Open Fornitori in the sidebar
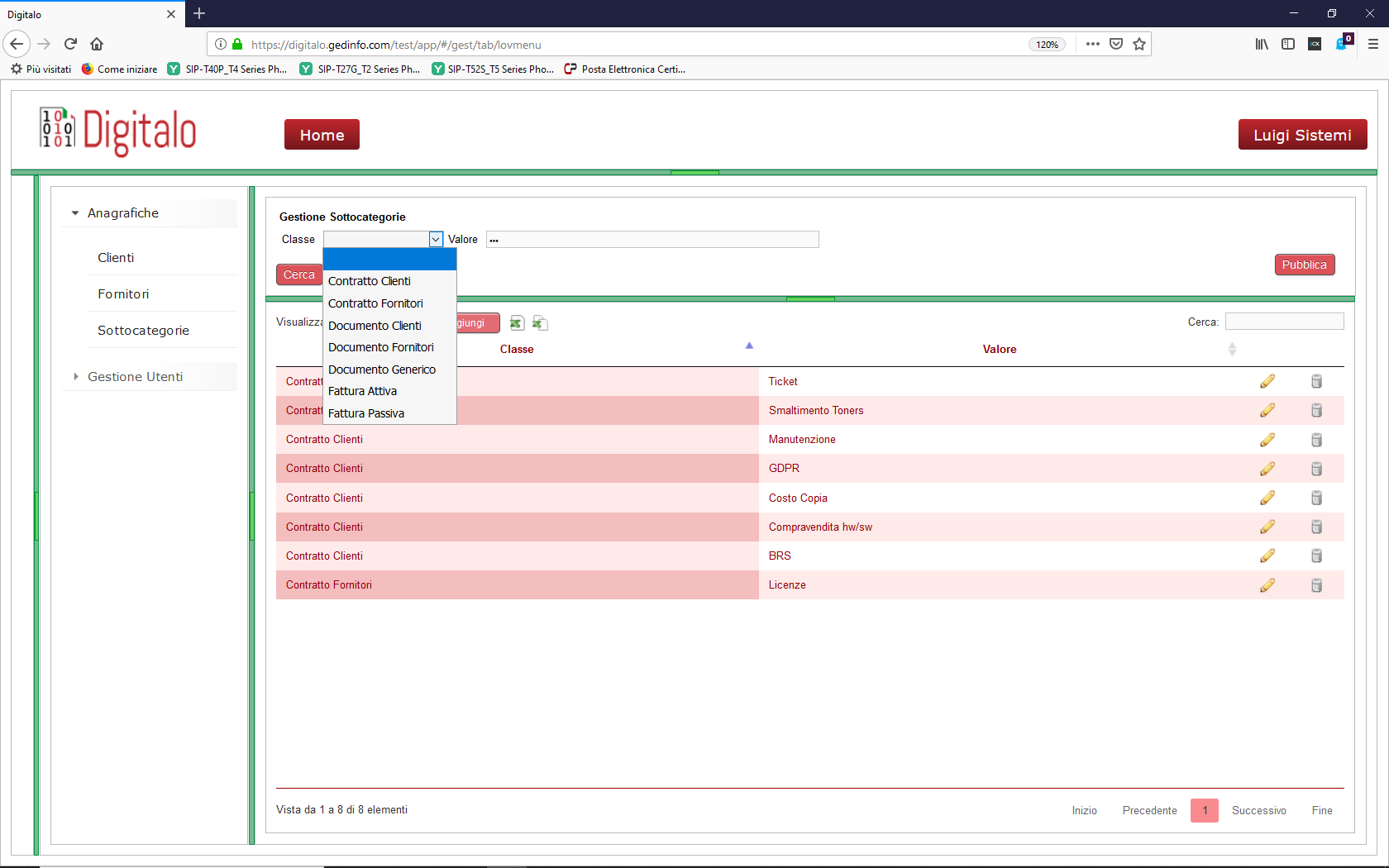Screen dimensions: 1389x868 point(123,294)
